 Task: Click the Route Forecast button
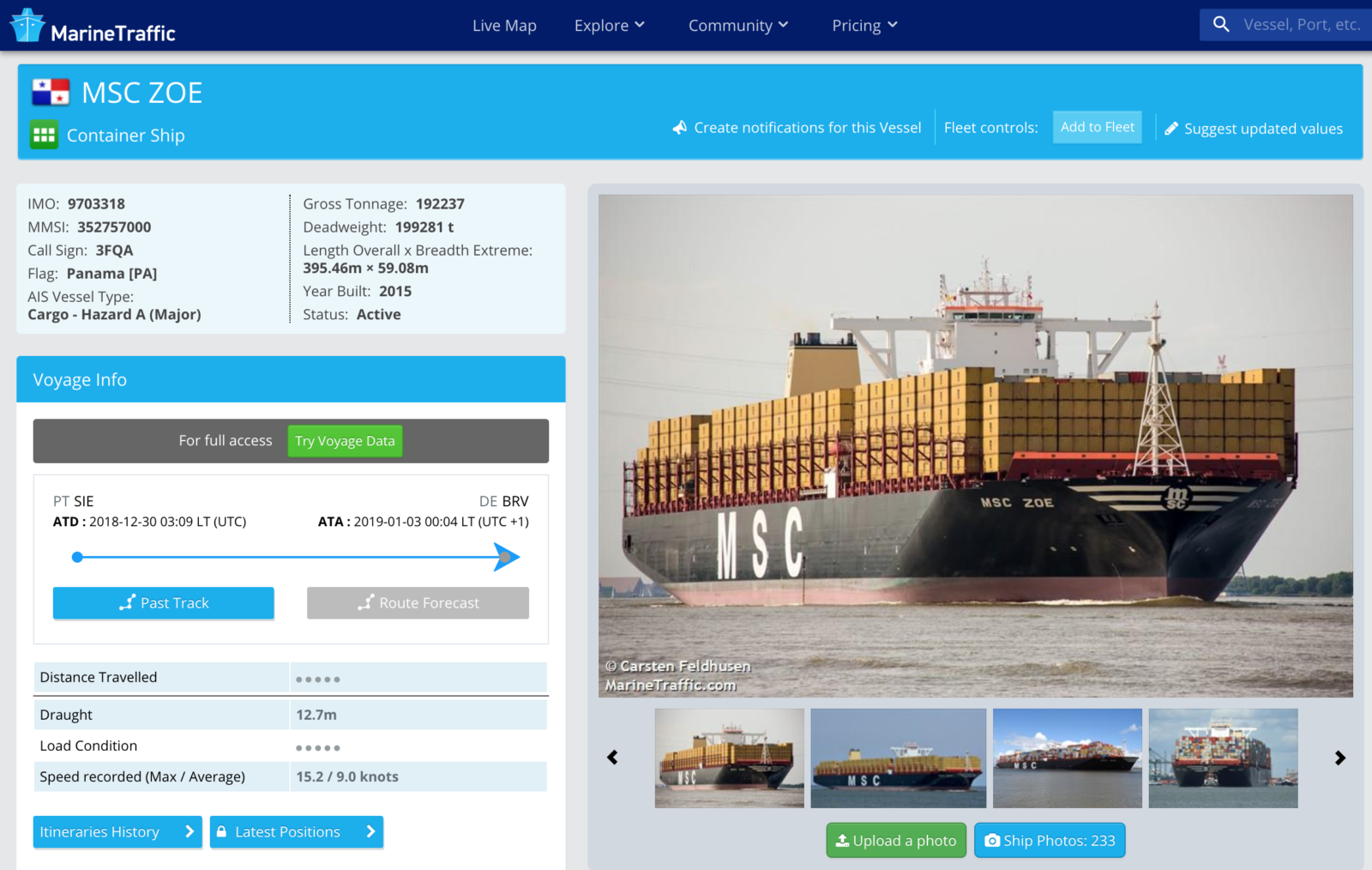click(418, 602)
